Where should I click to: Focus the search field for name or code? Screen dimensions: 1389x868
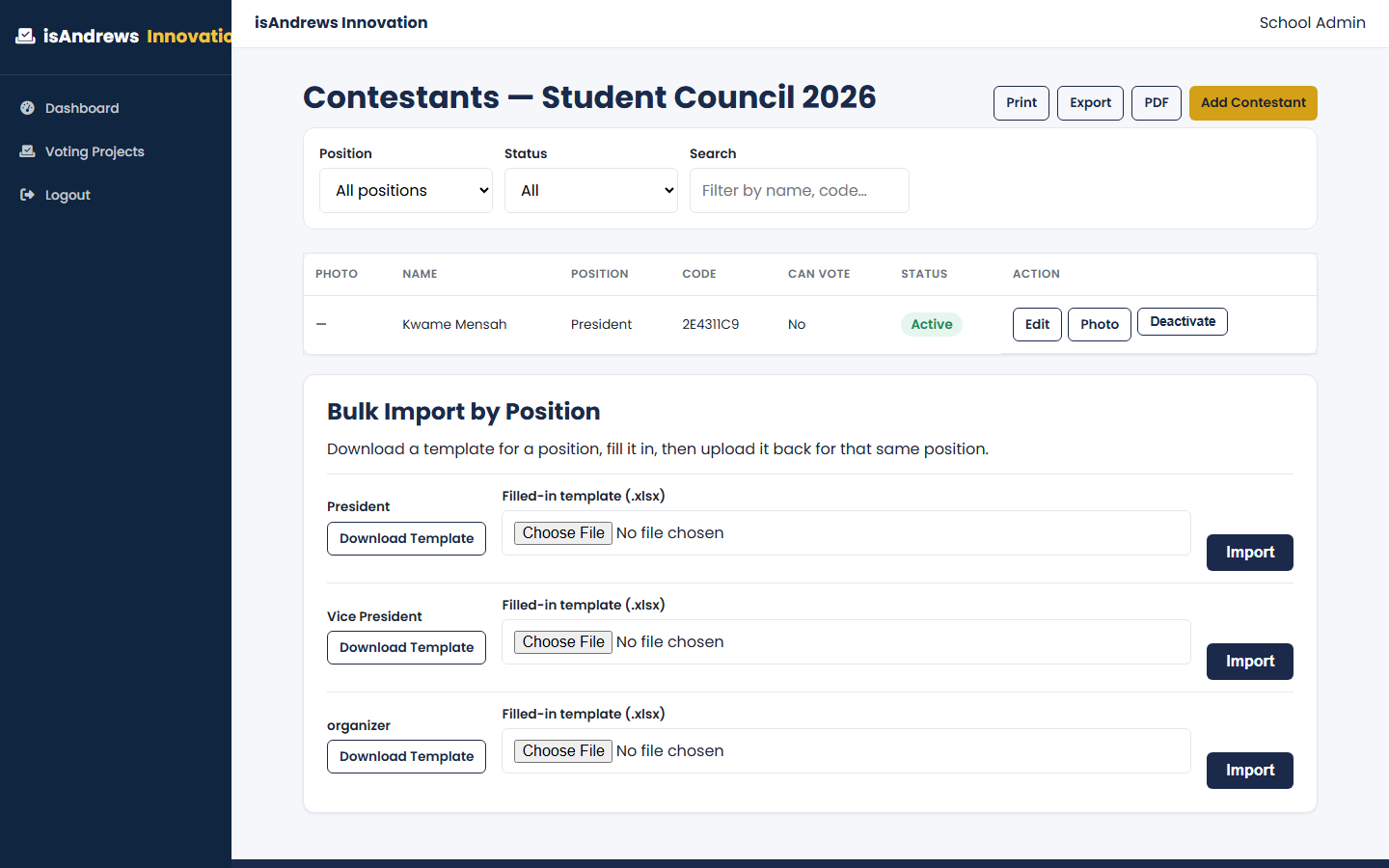(800, 190)
